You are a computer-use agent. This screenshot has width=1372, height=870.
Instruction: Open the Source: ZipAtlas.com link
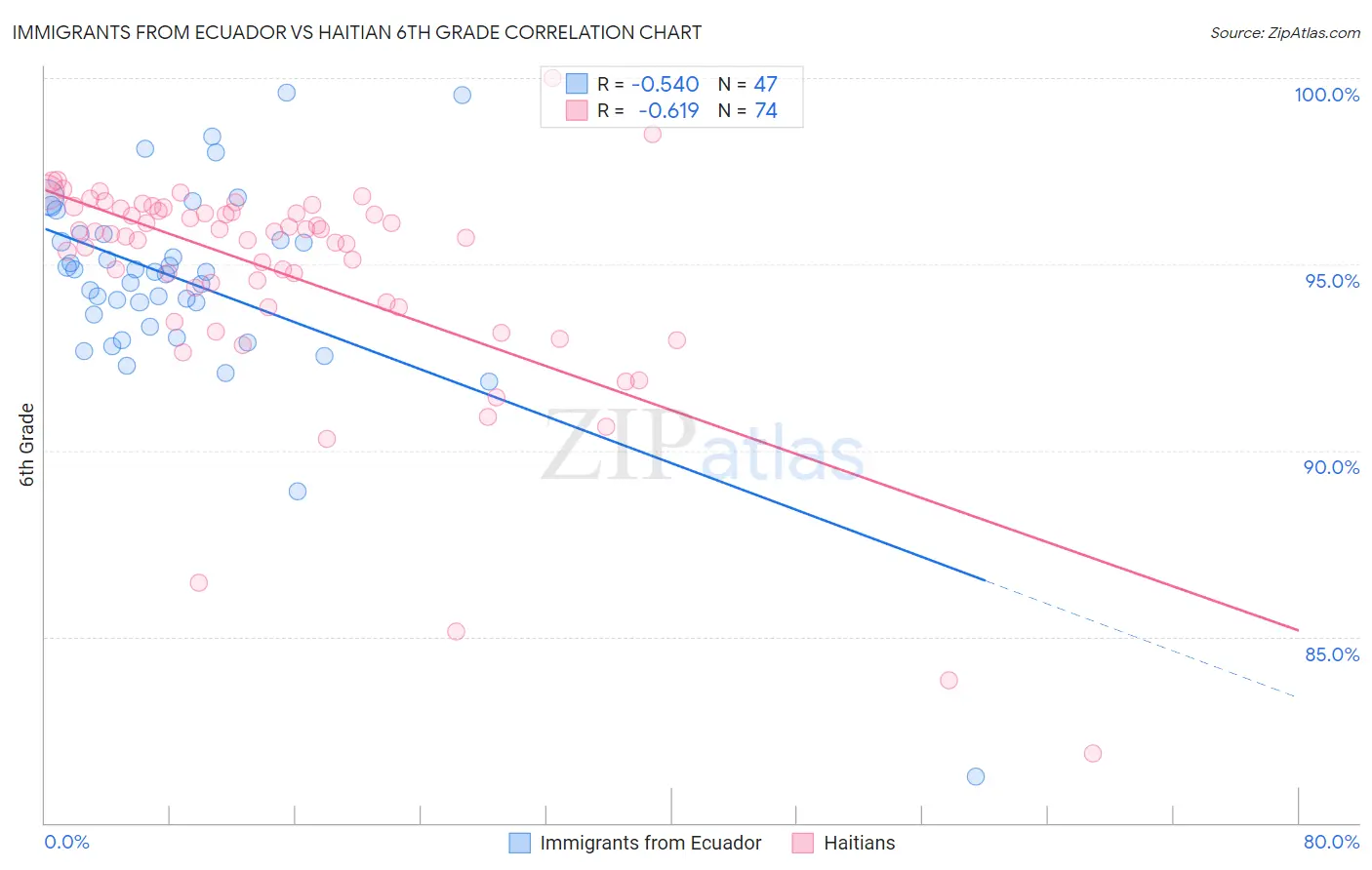coord(1285,32)
